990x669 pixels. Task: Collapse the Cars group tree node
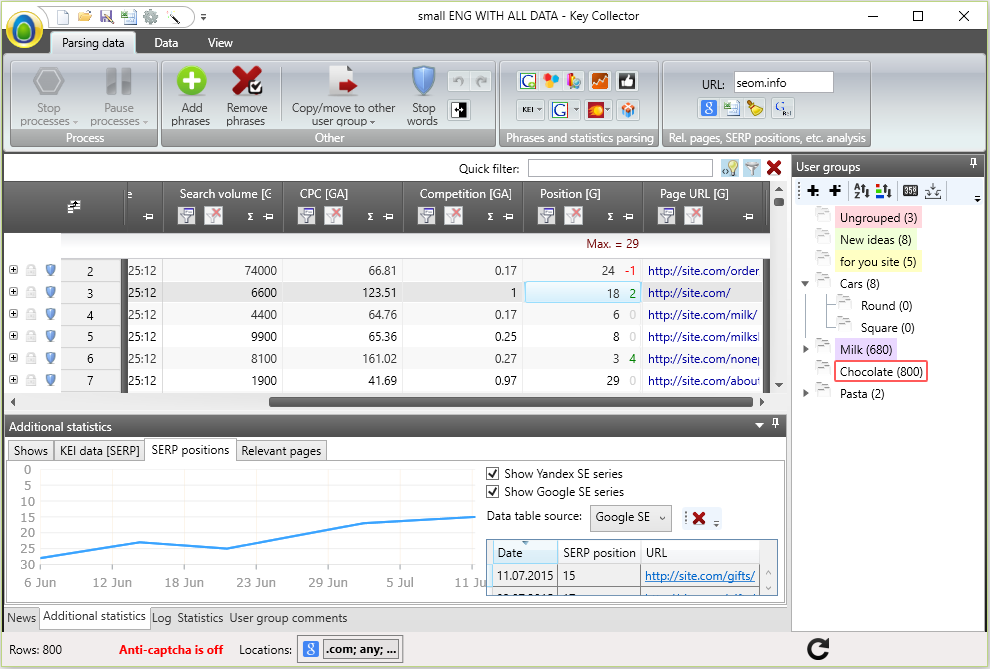(807, 284)
